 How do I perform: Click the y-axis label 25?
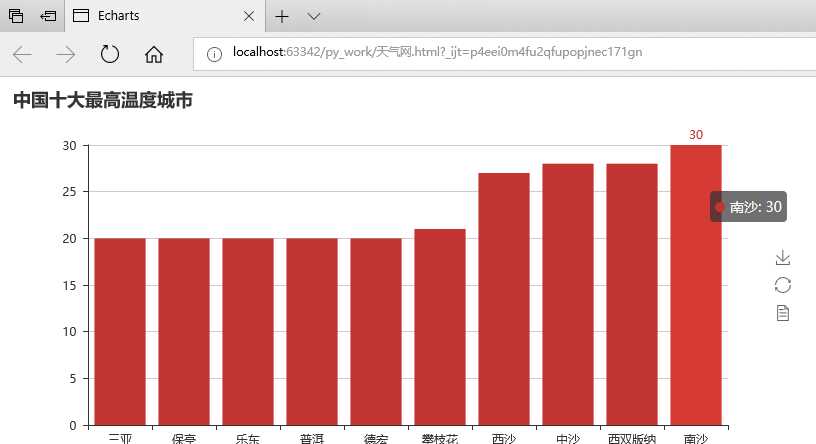tap(69, 192)
